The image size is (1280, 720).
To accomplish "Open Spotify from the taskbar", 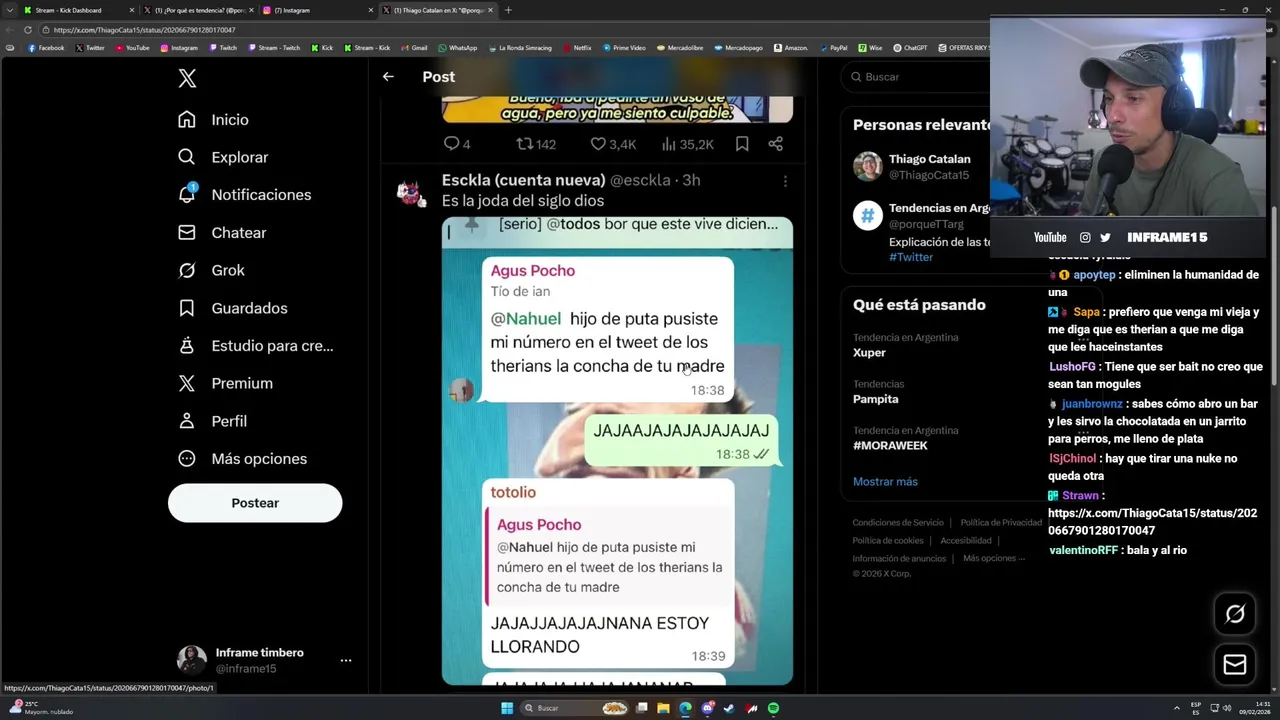I will [x=773, y=708].
